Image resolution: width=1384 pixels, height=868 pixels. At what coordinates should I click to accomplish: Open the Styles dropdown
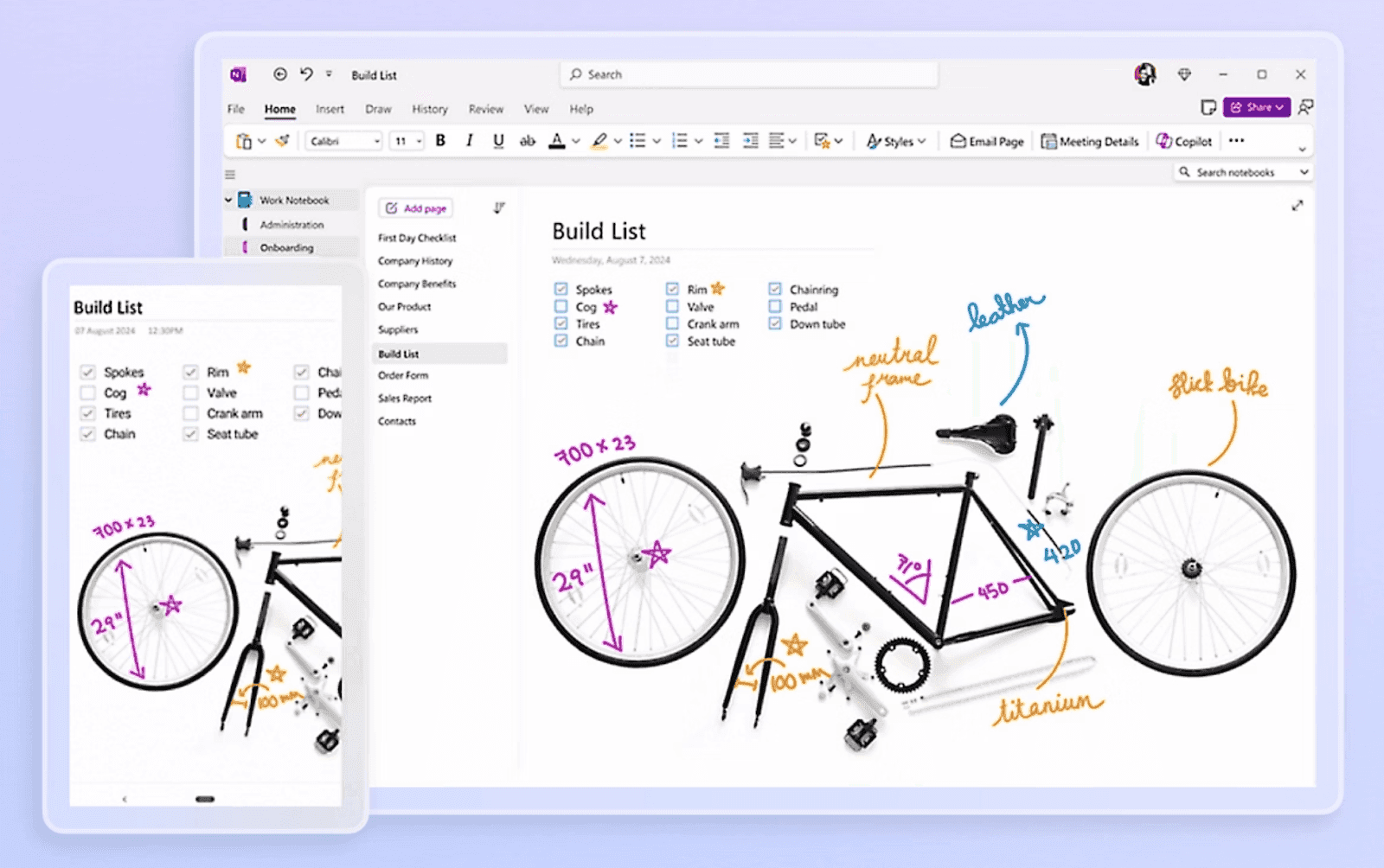click(895, 140)
